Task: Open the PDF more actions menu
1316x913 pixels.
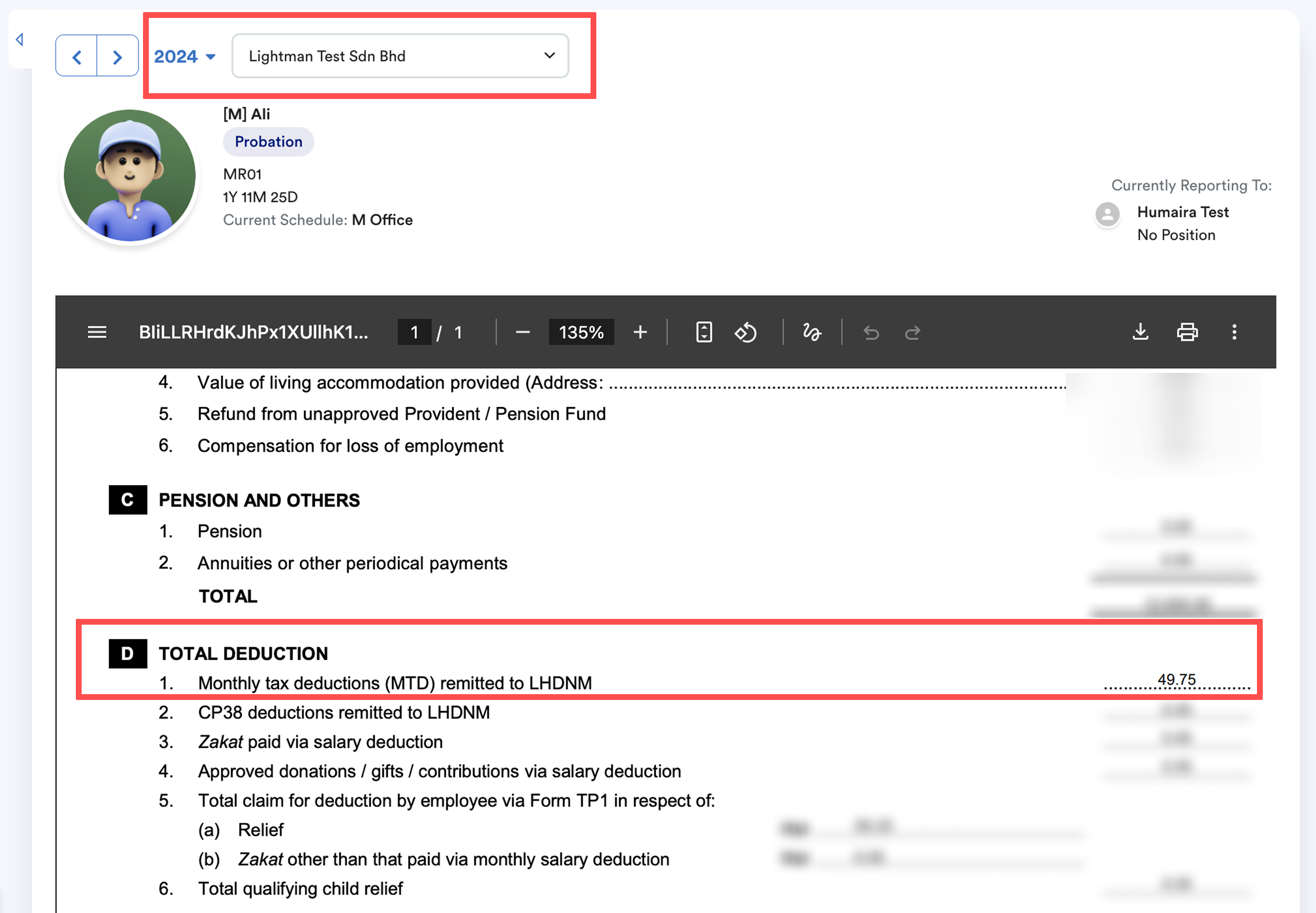Action: [x=1234, y=332]
